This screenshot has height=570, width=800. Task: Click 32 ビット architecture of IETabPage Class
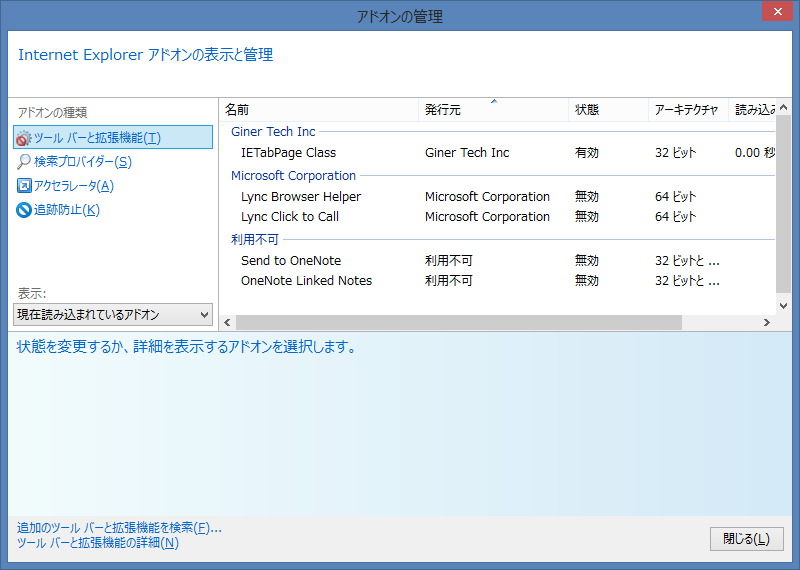676,153
